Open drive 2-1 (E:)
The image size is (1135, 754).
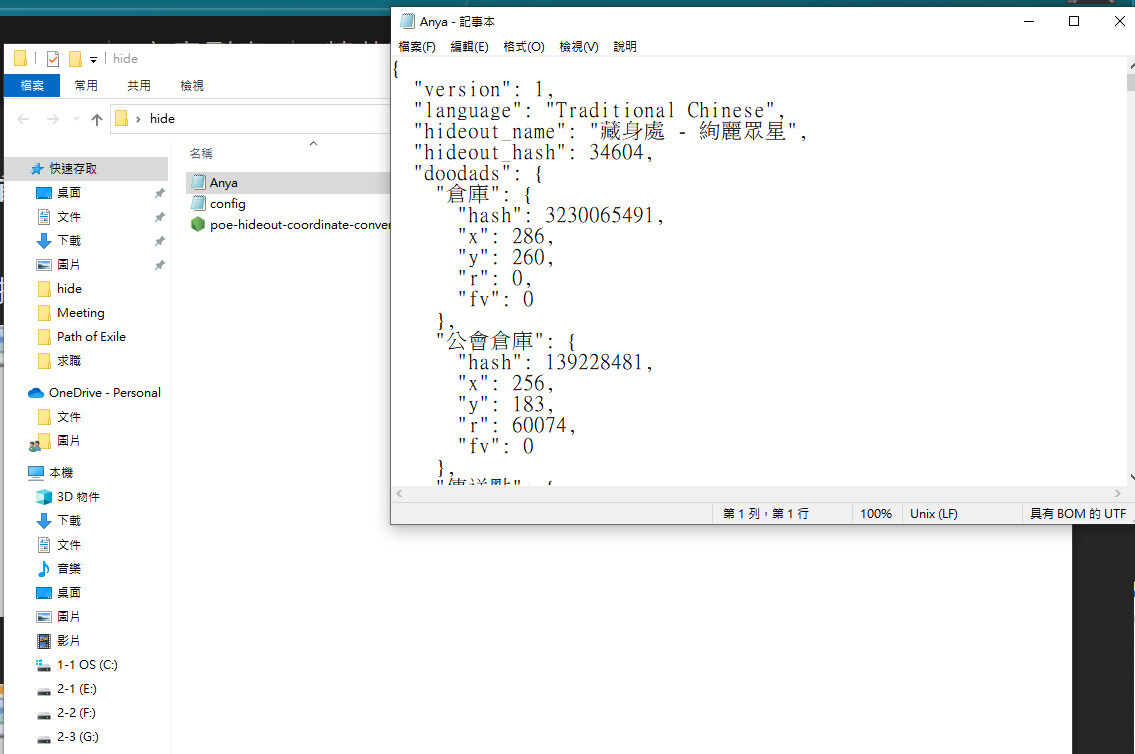tap(76, 688)
